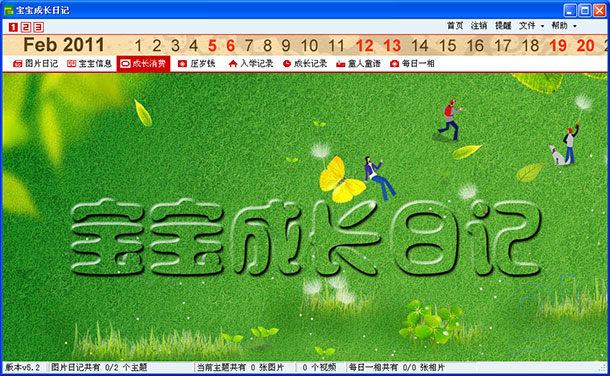Expand the 帮助 dropdown menu
The width and height of the screenshot is (610, 376).
[x=564, y=26]
